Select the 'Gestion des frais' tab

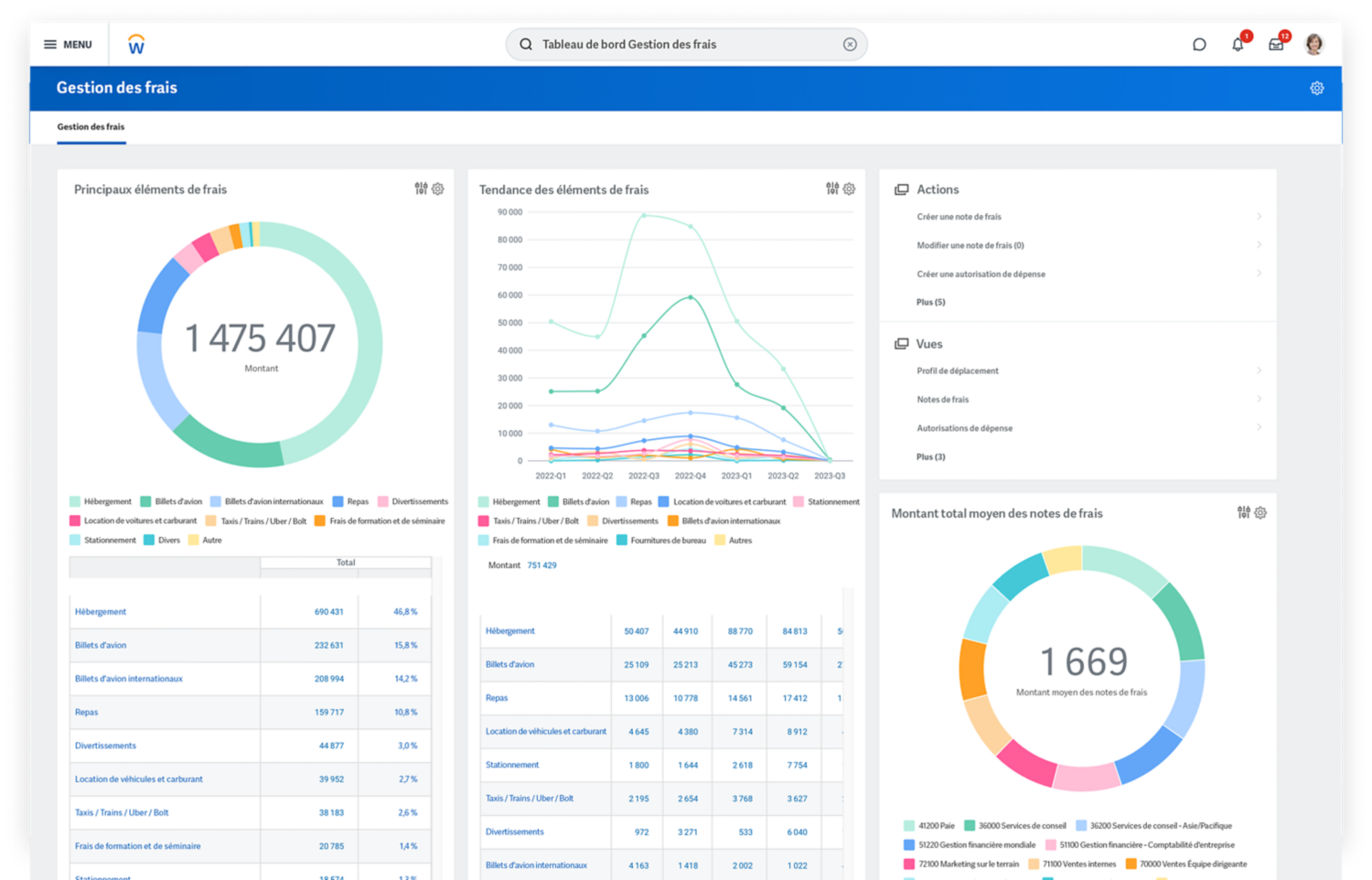point(91,127)
